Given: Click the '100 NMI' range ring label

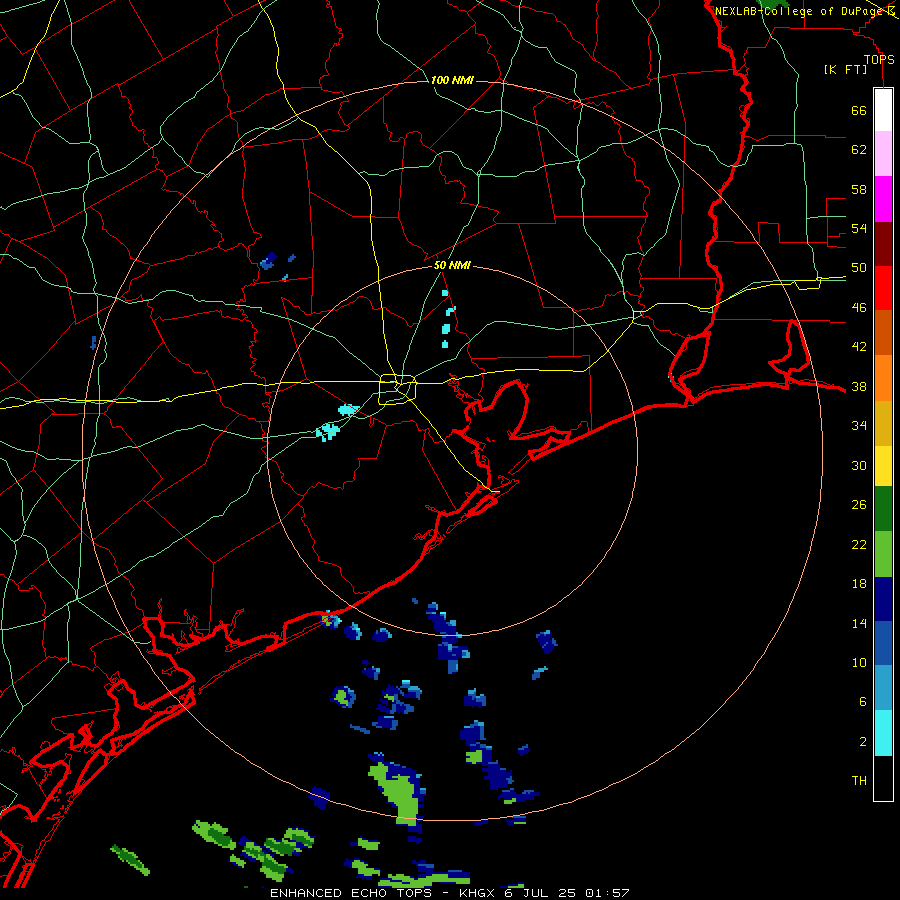Looking at the screenshot, I should coord(452,80).
